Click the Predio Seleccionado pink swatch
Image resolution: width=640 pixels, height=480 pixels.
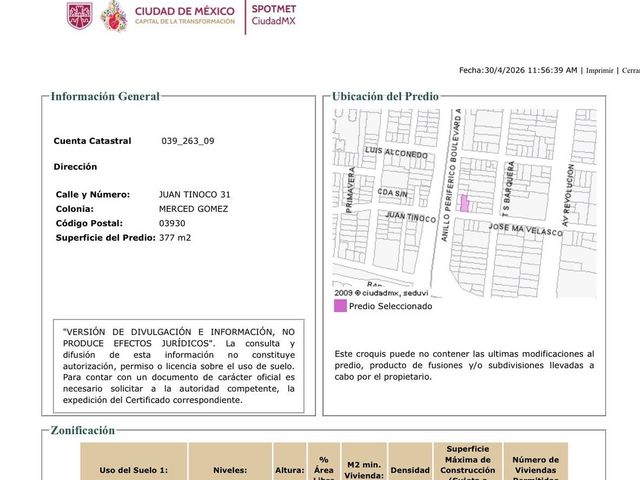click(340, 306)
